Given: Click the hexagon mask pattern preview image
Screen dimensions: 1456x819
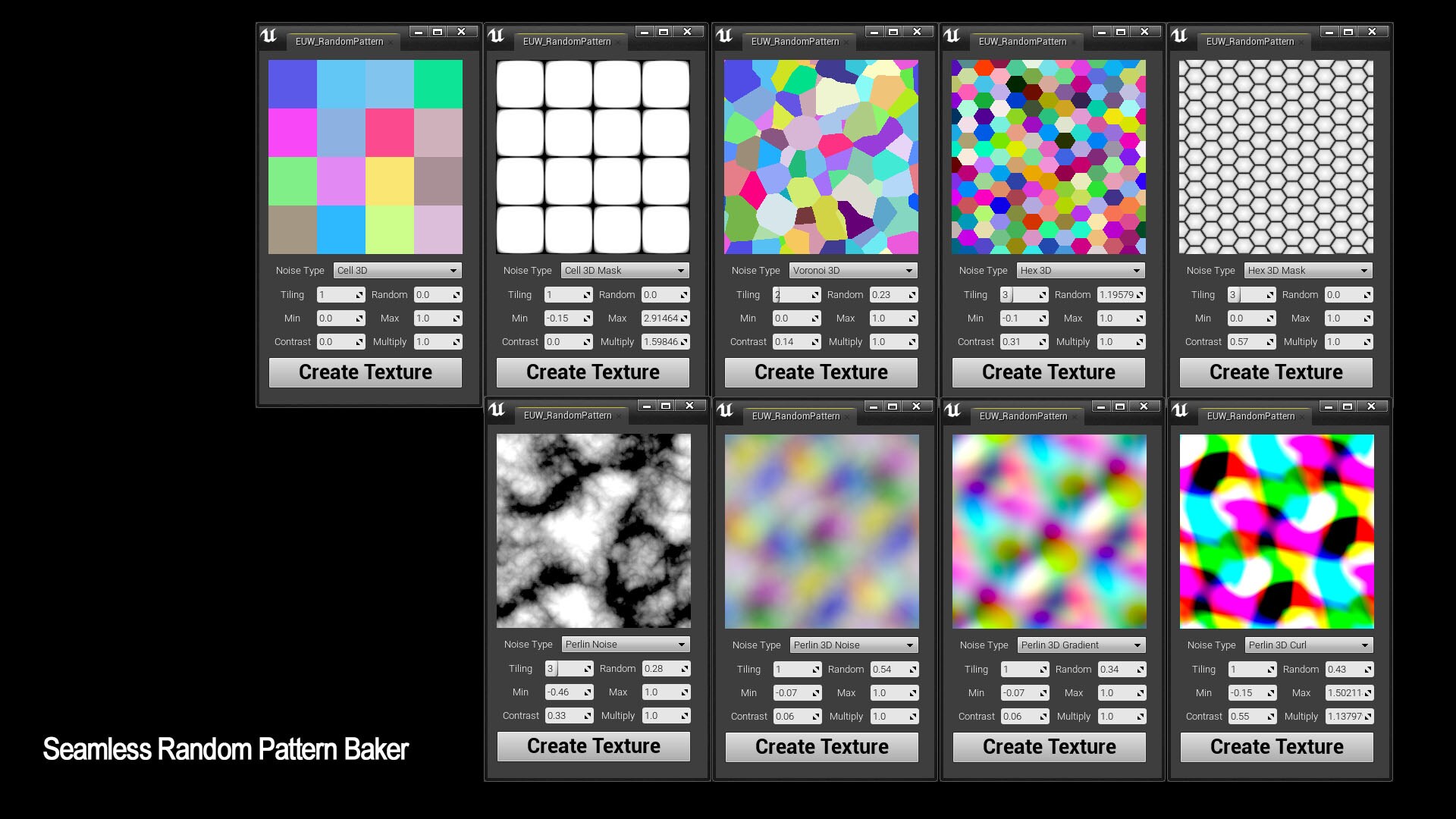Looking at the screenshot, I should pos(1276,157).
